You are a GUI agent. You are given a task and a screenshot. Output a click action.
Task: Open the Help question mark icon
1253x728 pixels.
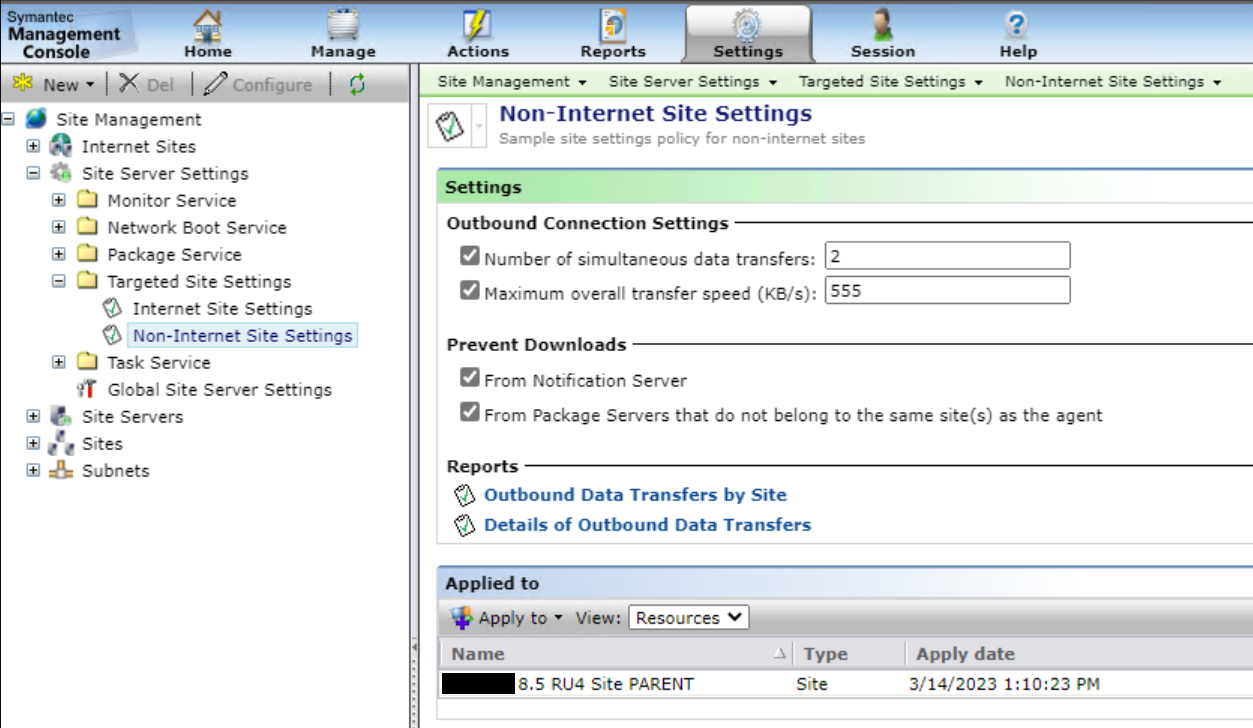click(1017, 25)
